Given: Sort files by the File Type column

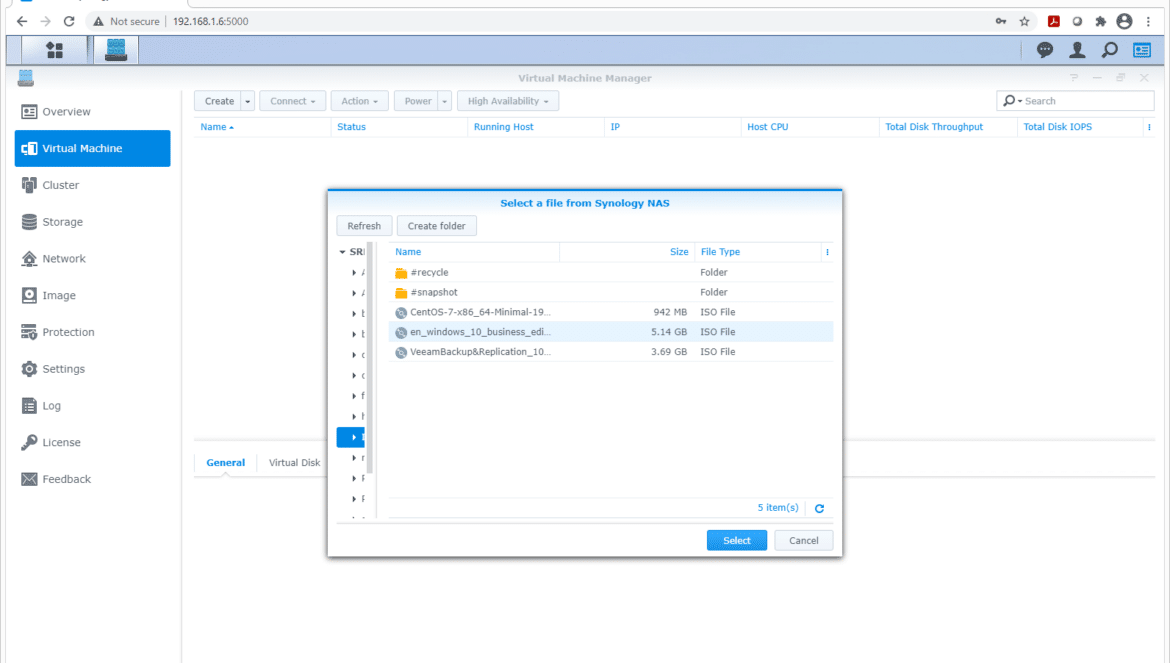Looking at the screenshot, I should (x=757, y=252).
